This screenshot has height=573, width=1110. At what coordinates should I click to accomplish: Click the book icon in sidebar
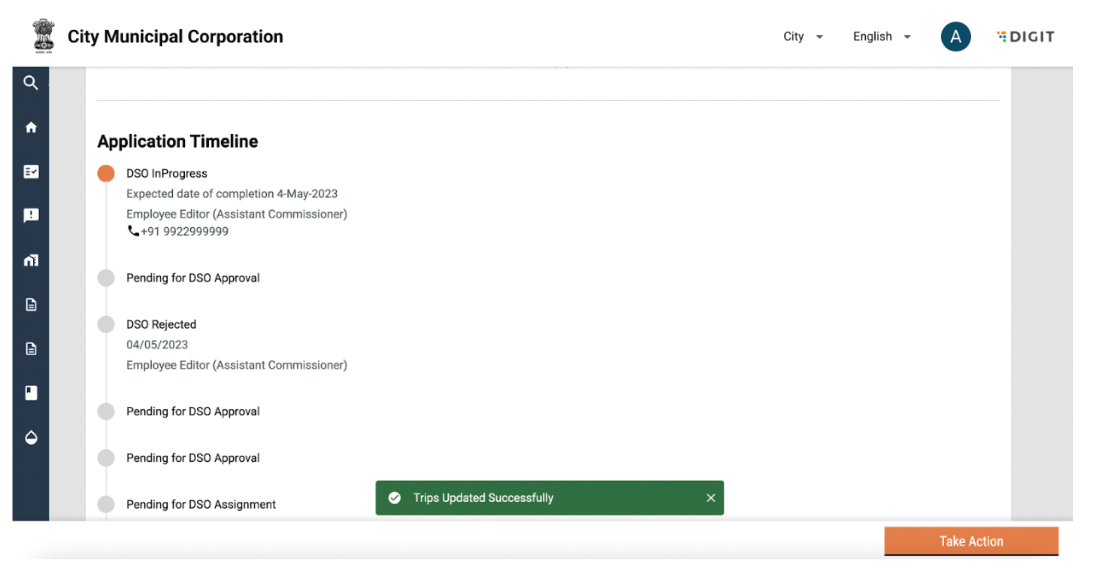[31, 393]
